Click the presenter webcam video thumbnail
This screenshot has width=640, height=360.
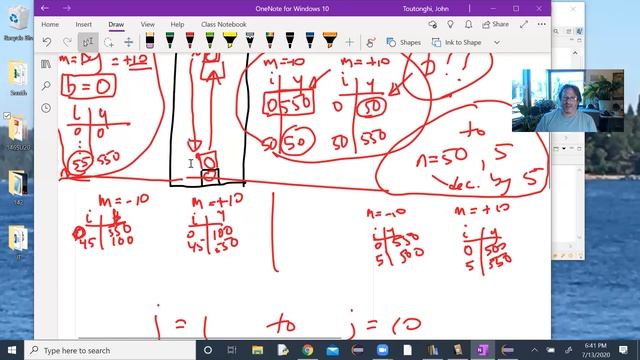coord(568,100)
